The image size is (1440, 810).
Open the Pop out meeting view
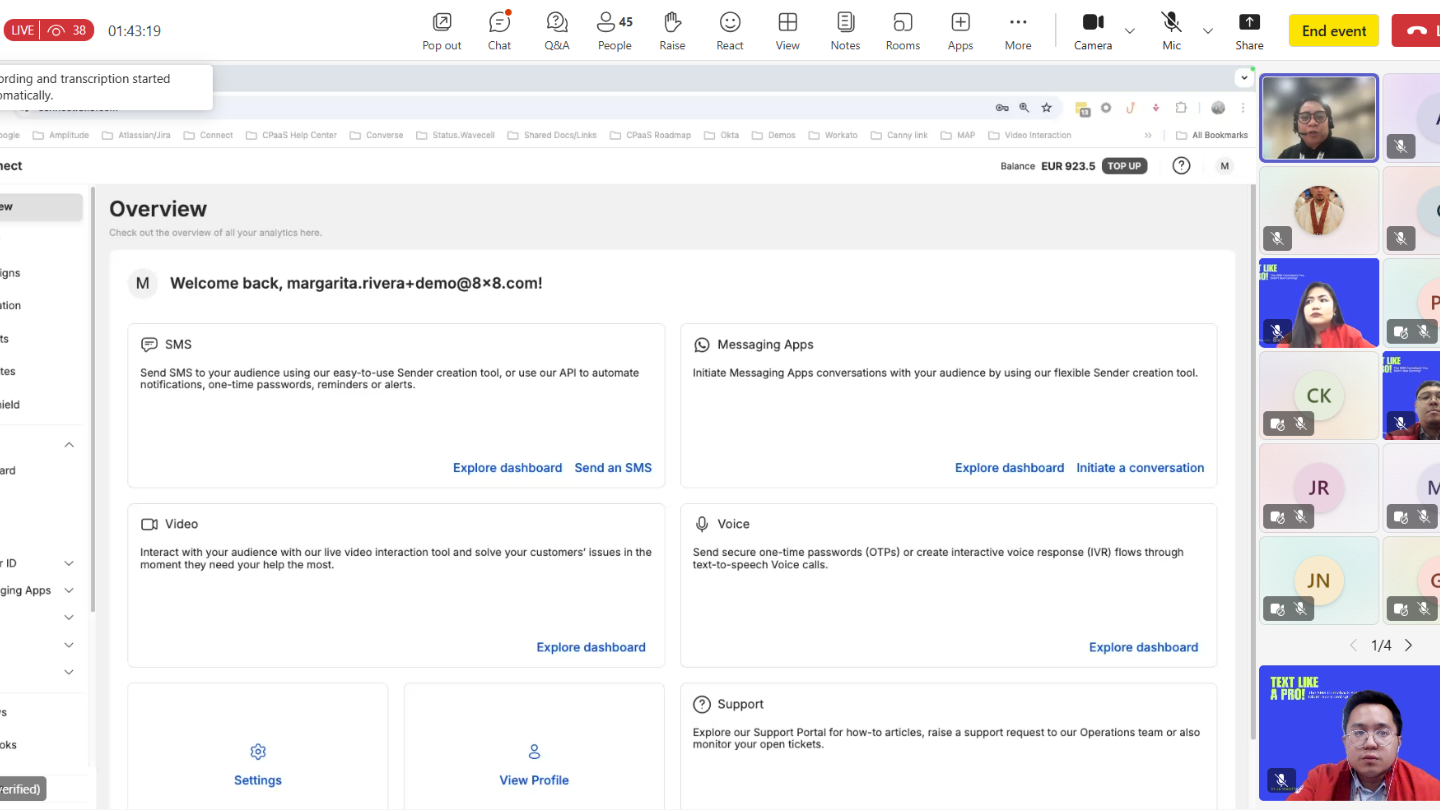tap(441, 30)
